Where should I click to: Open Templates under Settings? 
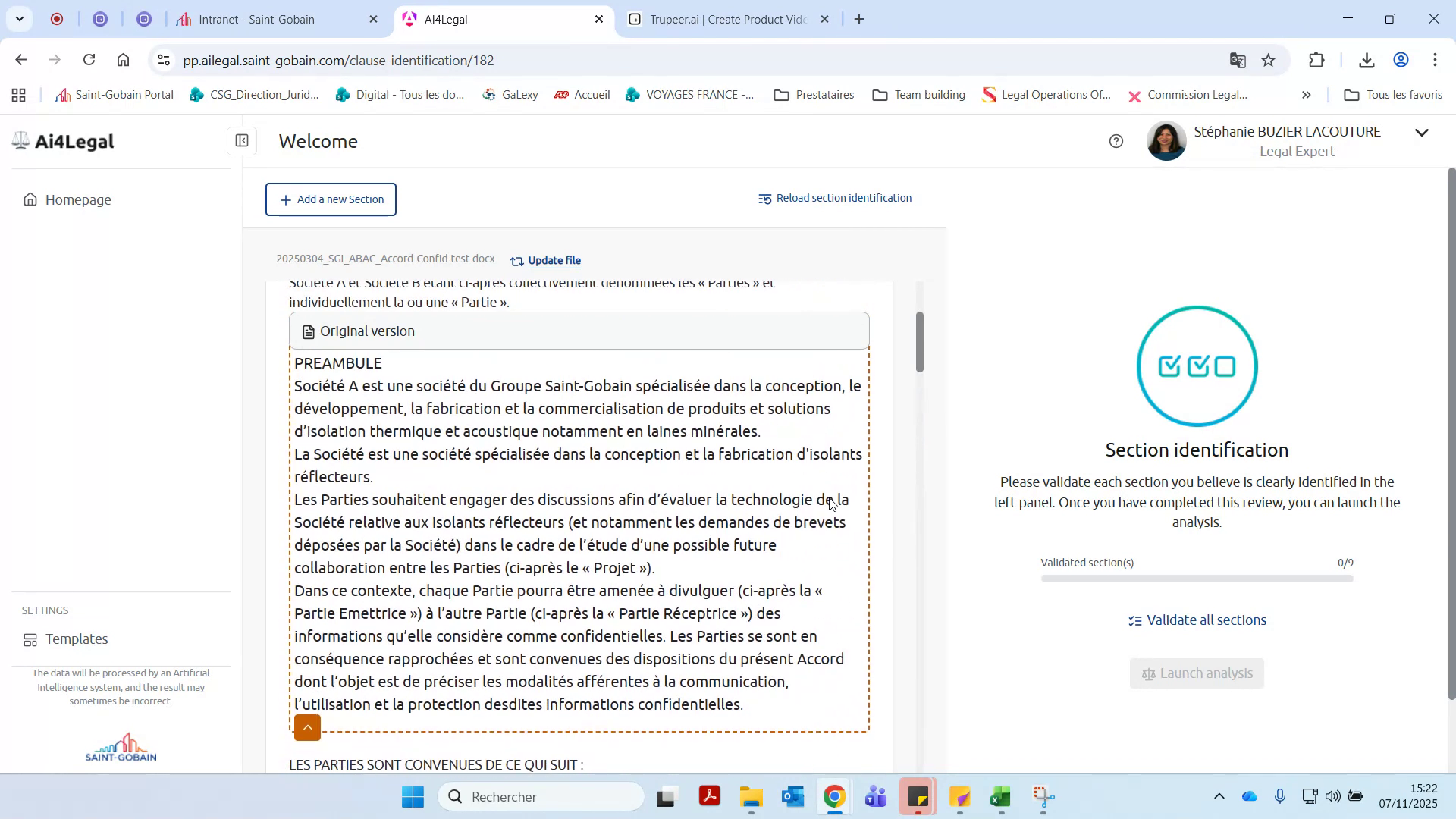click(x=76, y=639)
